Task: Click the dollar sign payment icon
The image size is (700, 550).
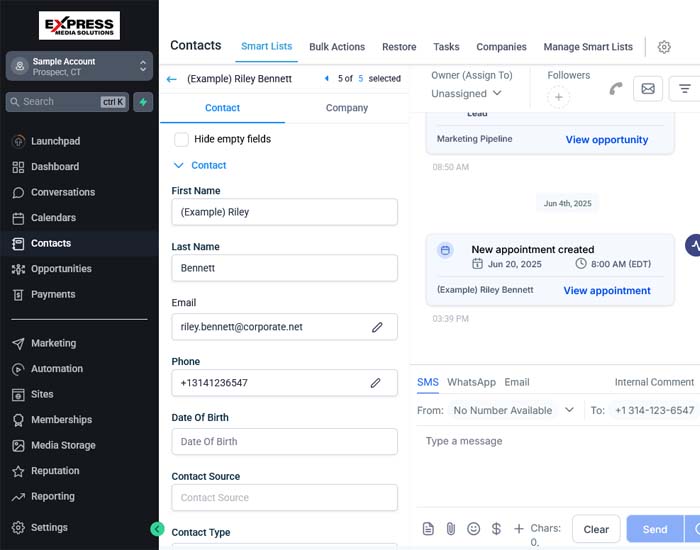Action: [x=496, y=529]
